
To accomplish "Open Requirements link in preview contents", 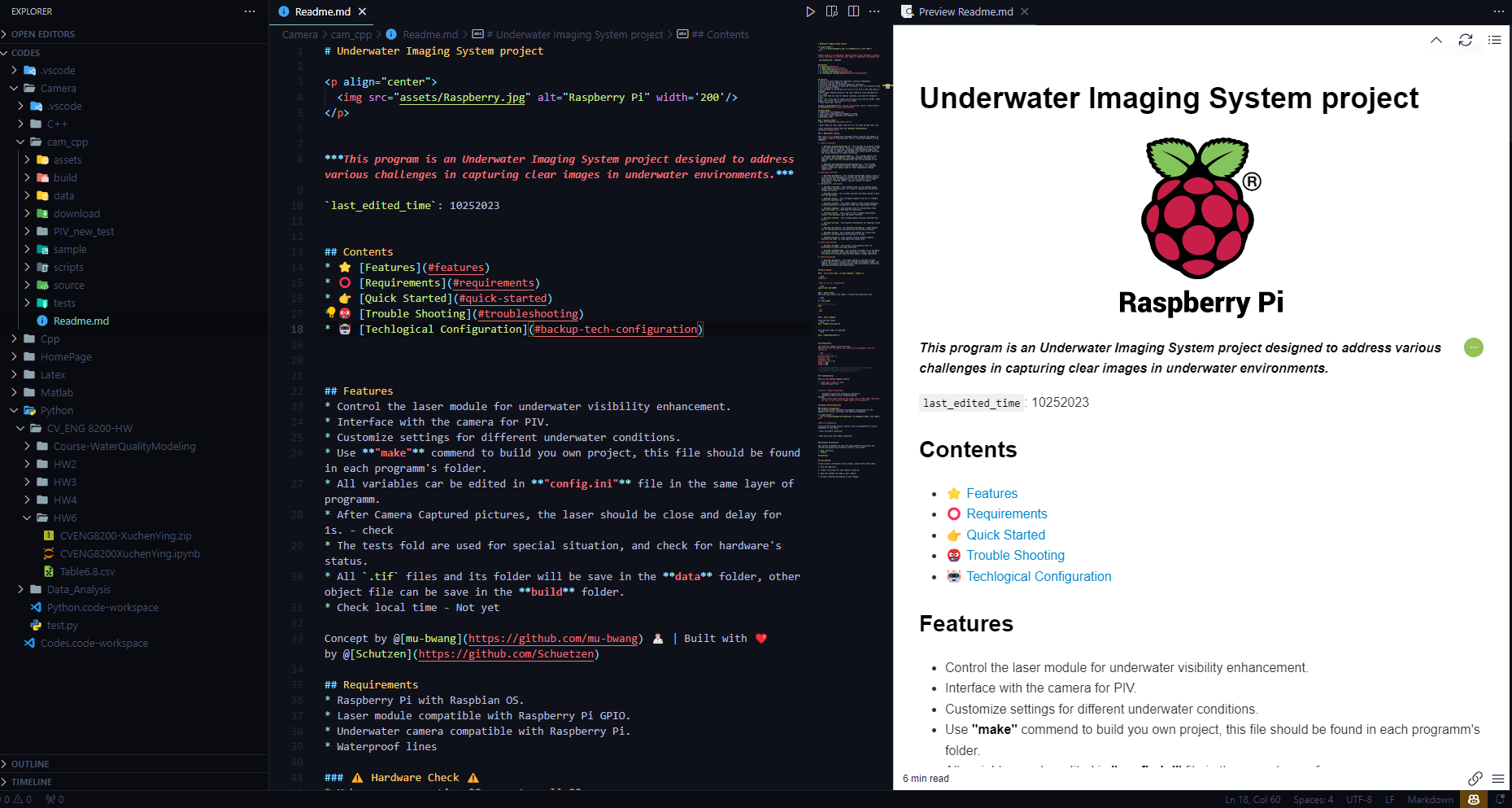I will [x=1006, y=513].
